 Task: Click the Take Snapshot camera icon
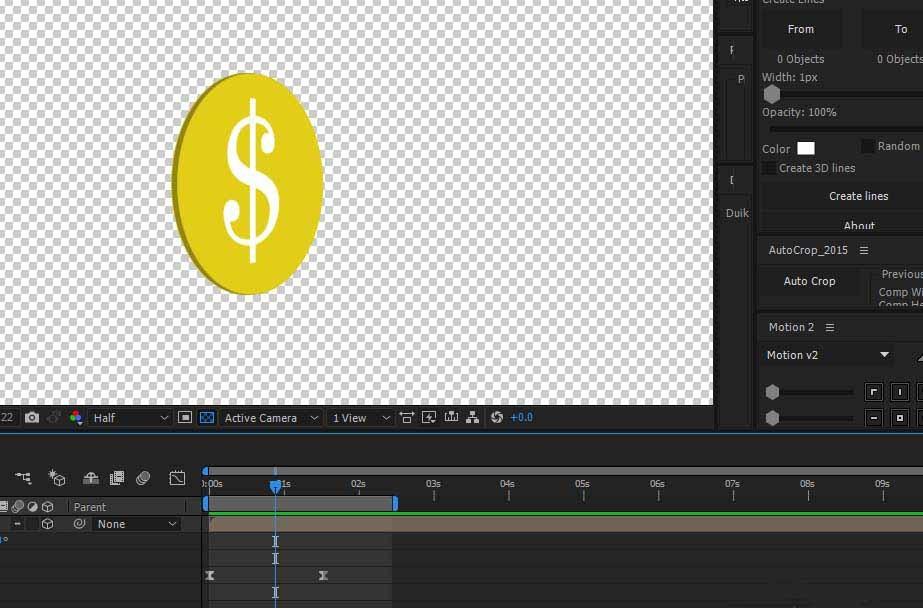pos(32,418)
